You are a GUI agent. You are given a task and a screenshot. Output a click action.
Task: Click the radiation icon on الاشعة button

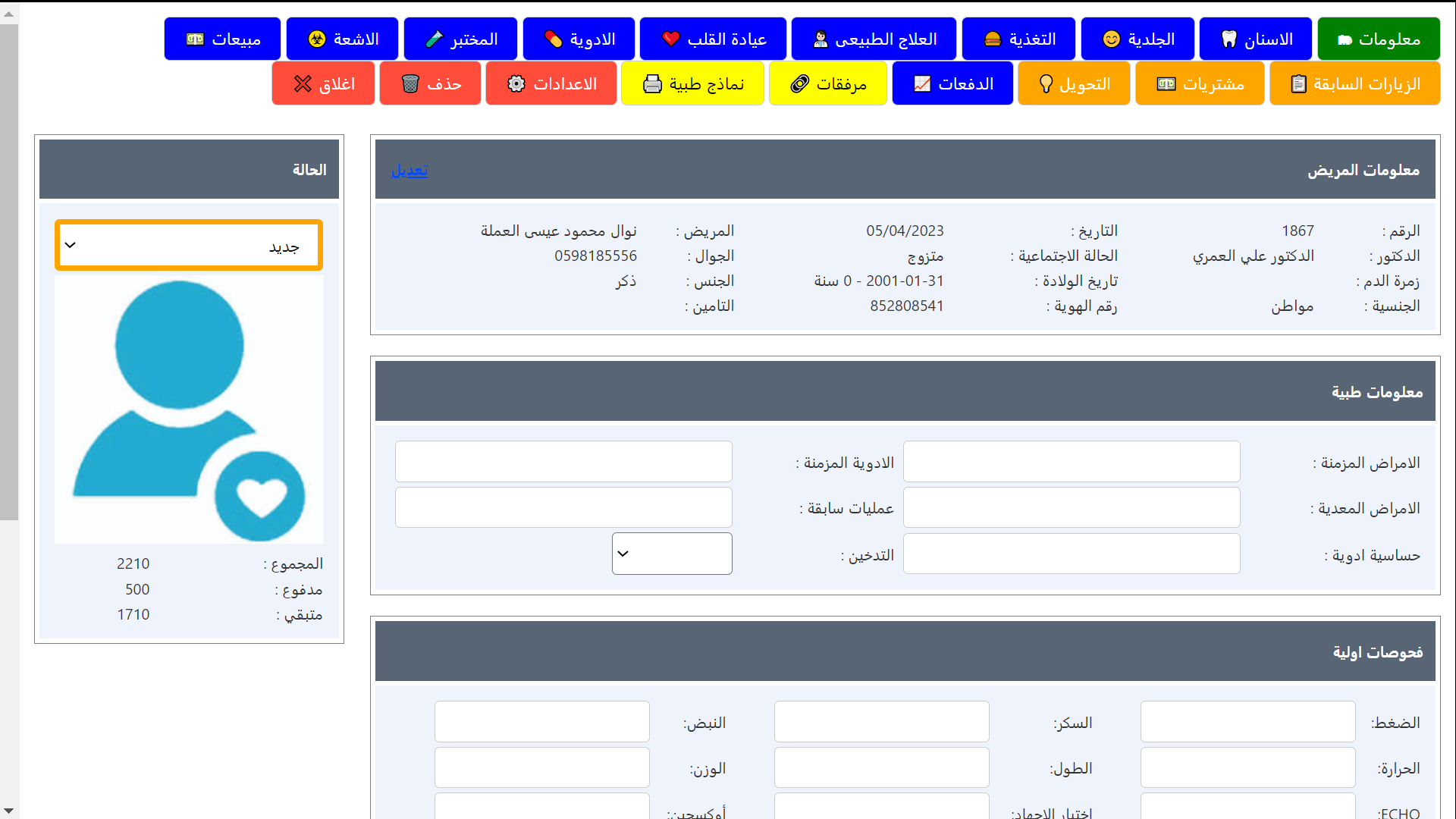(x=317, y=39)
